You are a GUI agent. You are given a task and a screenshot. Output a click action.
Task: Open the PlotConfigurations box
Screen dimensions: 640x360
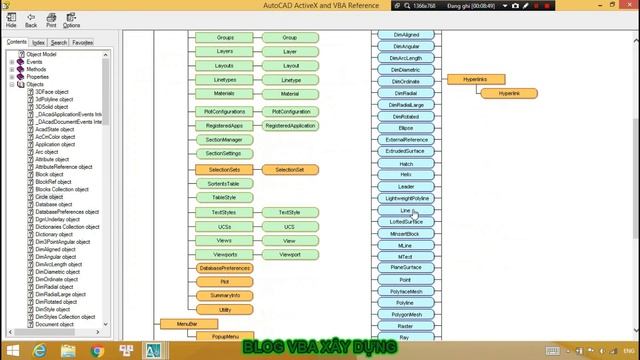pyautogui.click(x=224, y=112)
